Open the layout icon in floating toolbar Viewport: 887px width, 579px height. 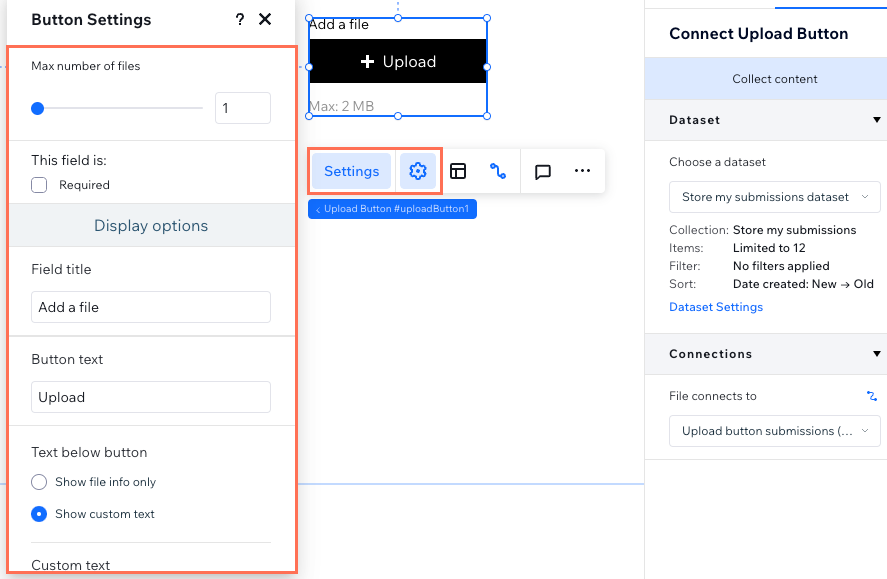(458, 171)
